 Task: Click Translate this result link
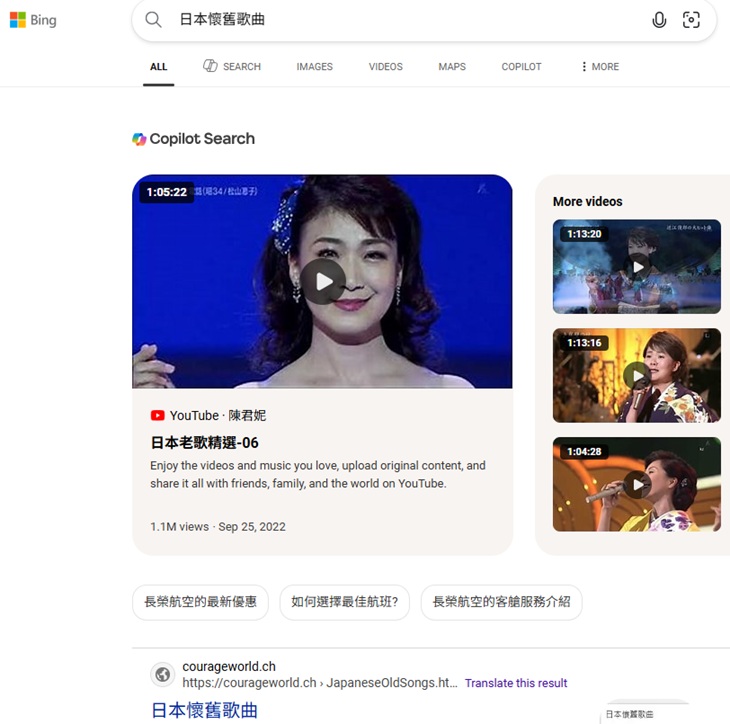(516, 683)
